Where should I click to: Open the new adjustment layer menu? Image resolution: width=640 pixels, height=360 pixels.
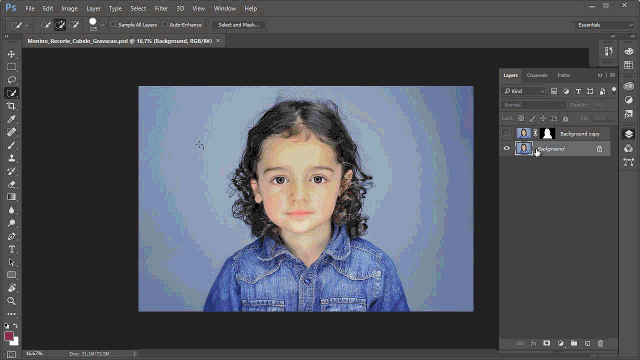pyautogui.click(x=560, y=344)
